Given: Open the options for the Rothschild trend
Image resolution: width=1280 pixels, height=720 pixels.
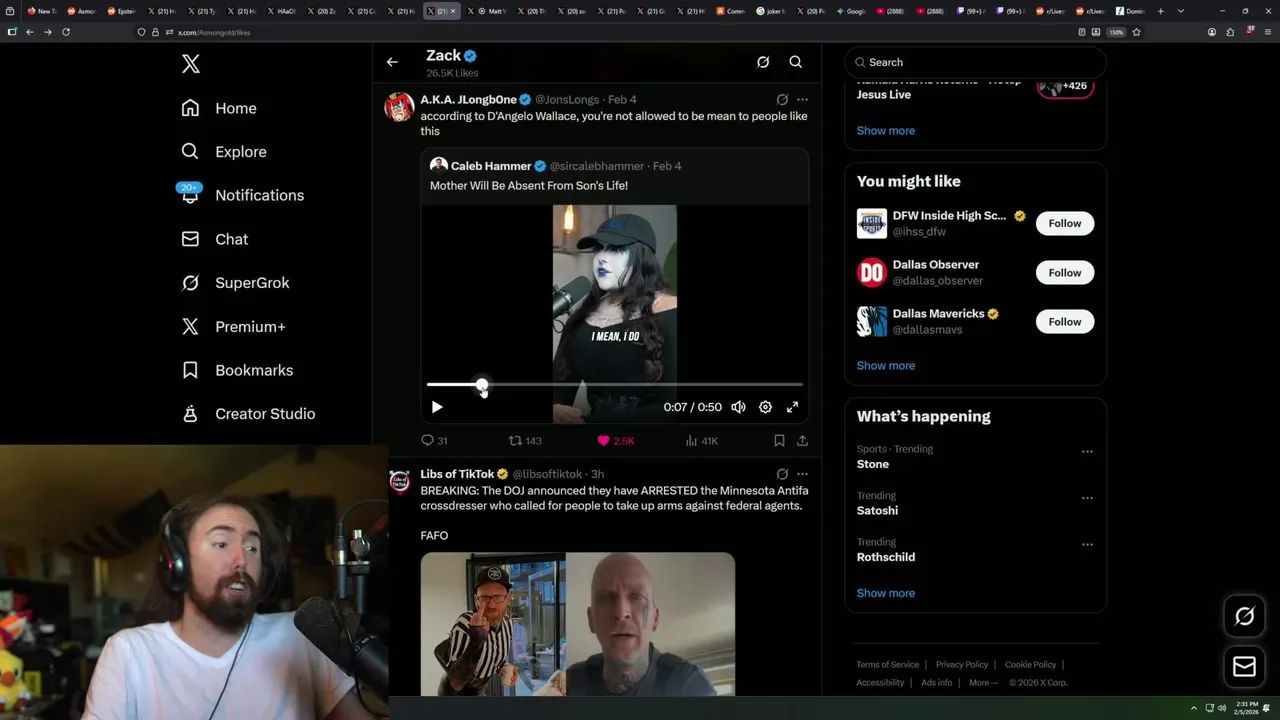Looking at the screenshot, I should click(1087, 545).
